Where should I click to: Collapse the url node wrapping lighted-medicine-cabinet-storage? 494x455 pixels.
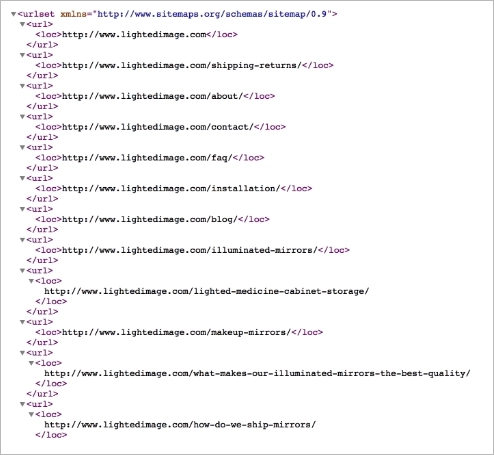click(22, 271)
